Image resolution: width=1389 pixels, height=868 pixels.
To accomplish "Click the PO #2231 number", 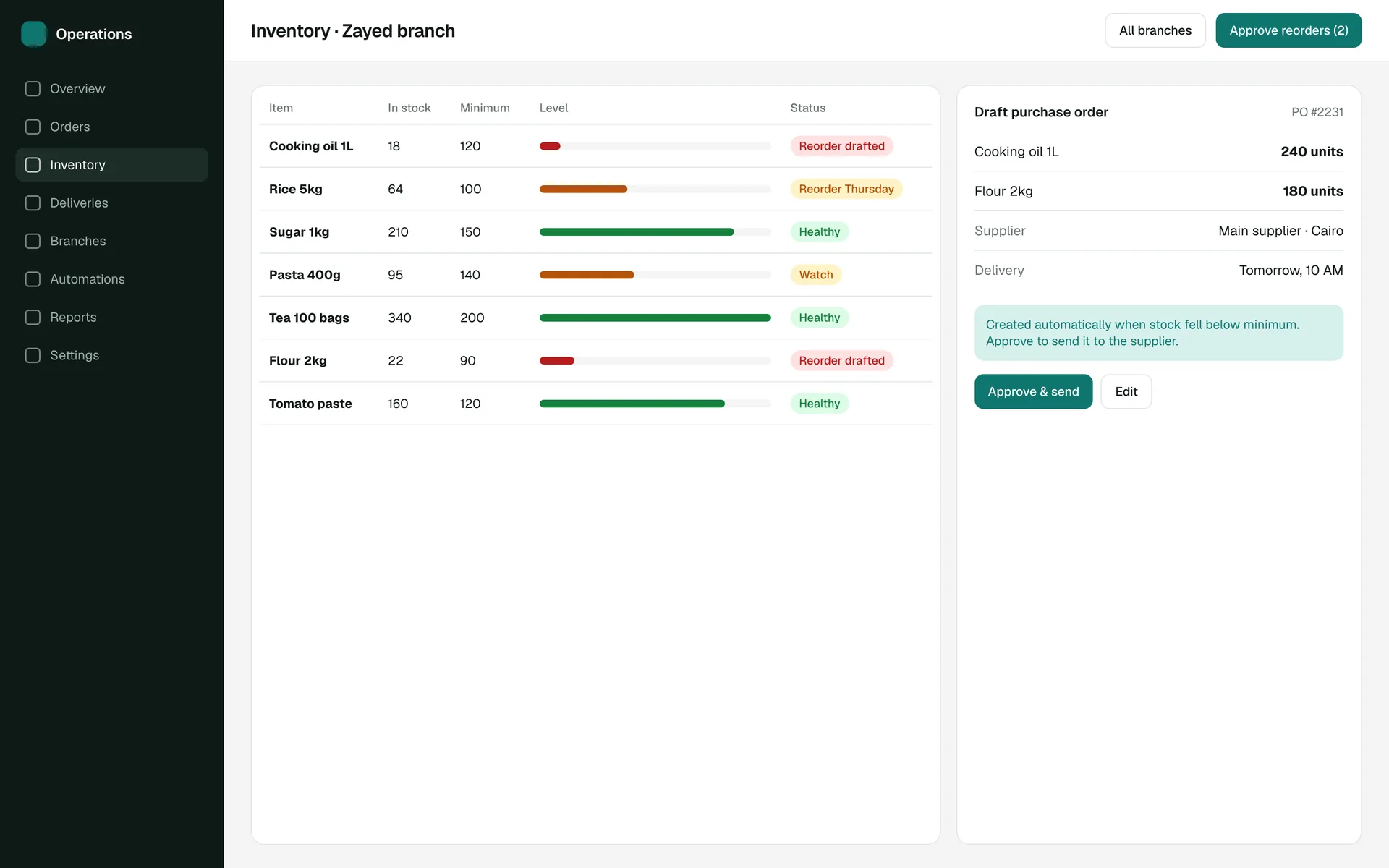I will (x=1317, y=112).
